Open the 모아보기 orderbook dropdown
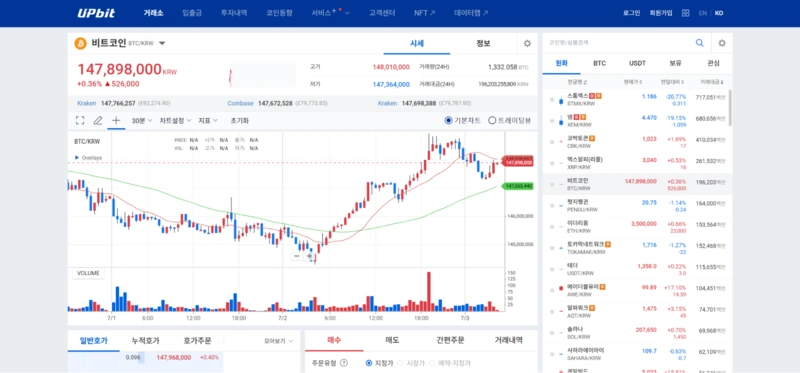The height and width of the screenshot is (373, 800). (x=279, y=341)
